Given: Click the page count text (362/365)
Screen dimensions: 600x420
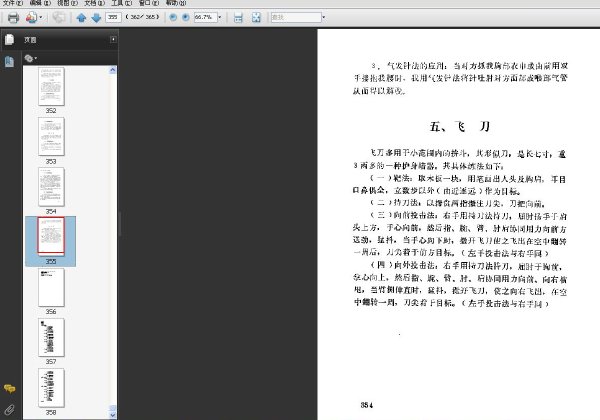Looking at the screenshot, I should (x=142, y=17).
